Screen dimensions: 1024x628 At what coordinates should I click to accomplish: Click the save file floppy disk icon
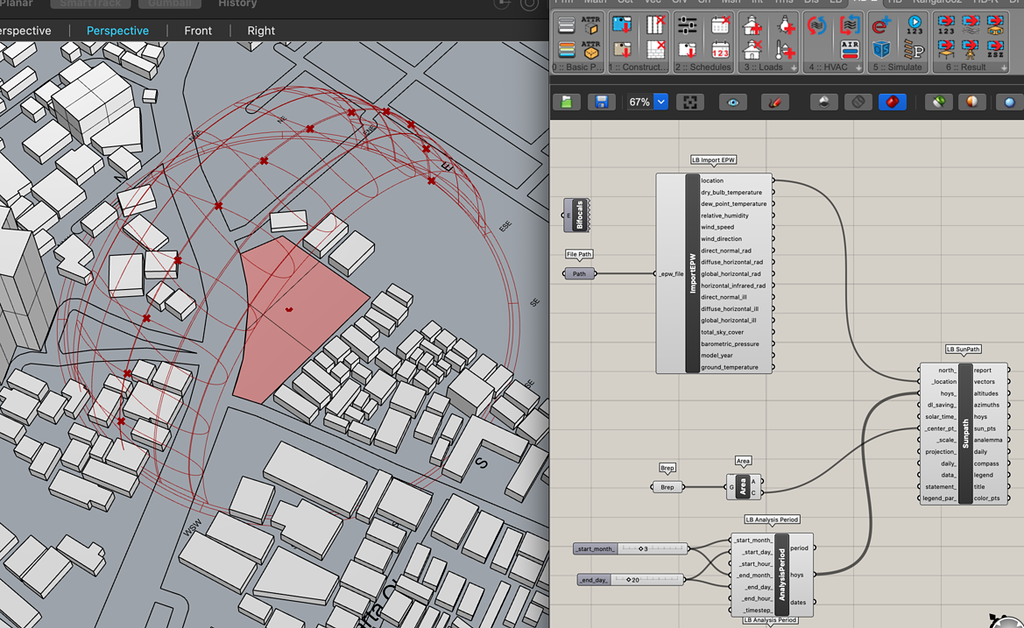[x=601, y=102]
